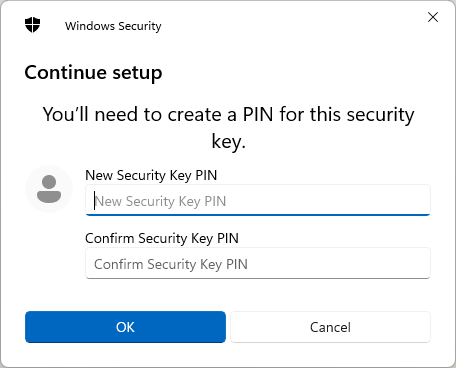Click the 'You'll need to create a PIN' message

[x=228, y=128]
